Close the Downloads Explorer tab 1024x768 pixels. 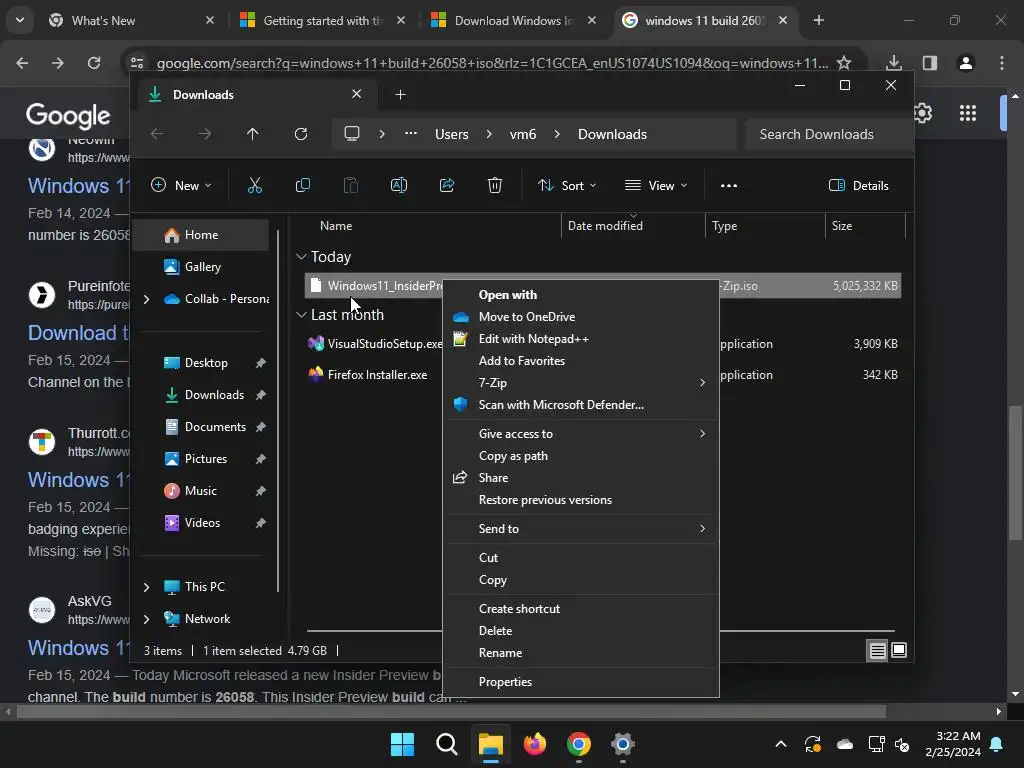point(357,94)
